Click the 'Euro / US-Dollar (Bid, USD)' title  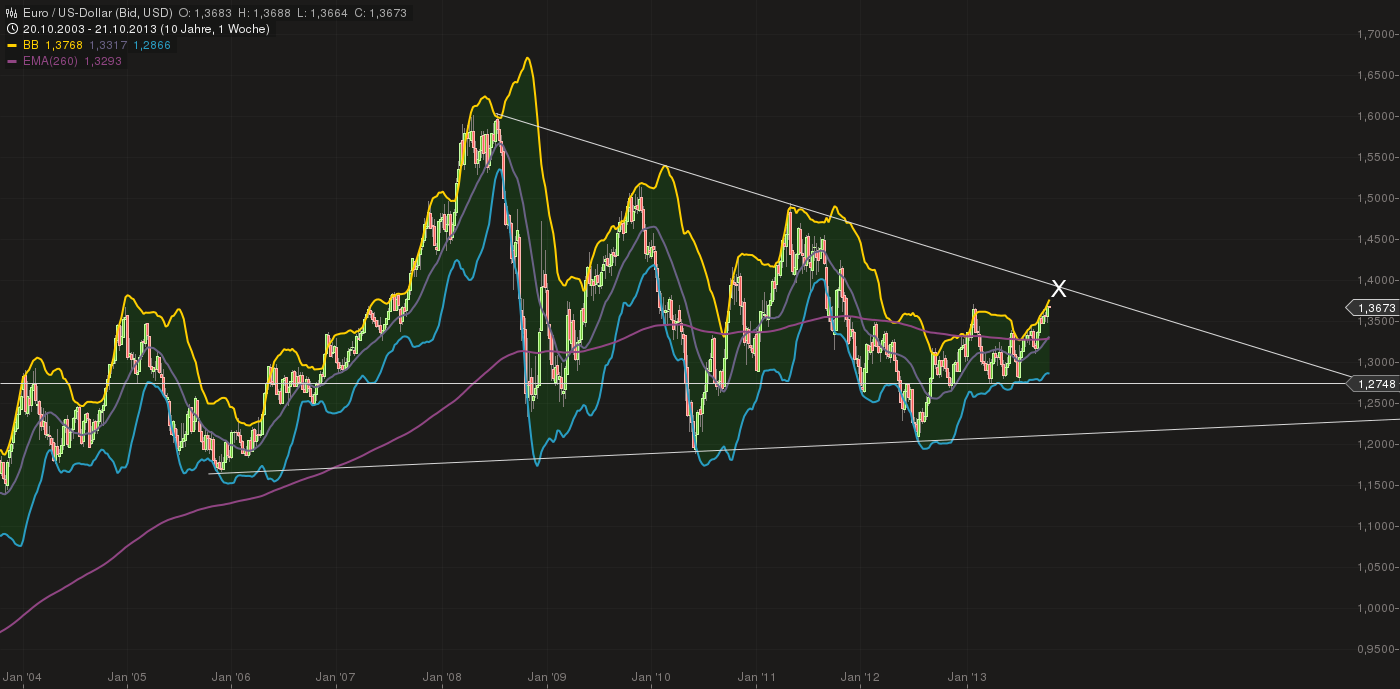pyautogui.click(x=97, y=13)
